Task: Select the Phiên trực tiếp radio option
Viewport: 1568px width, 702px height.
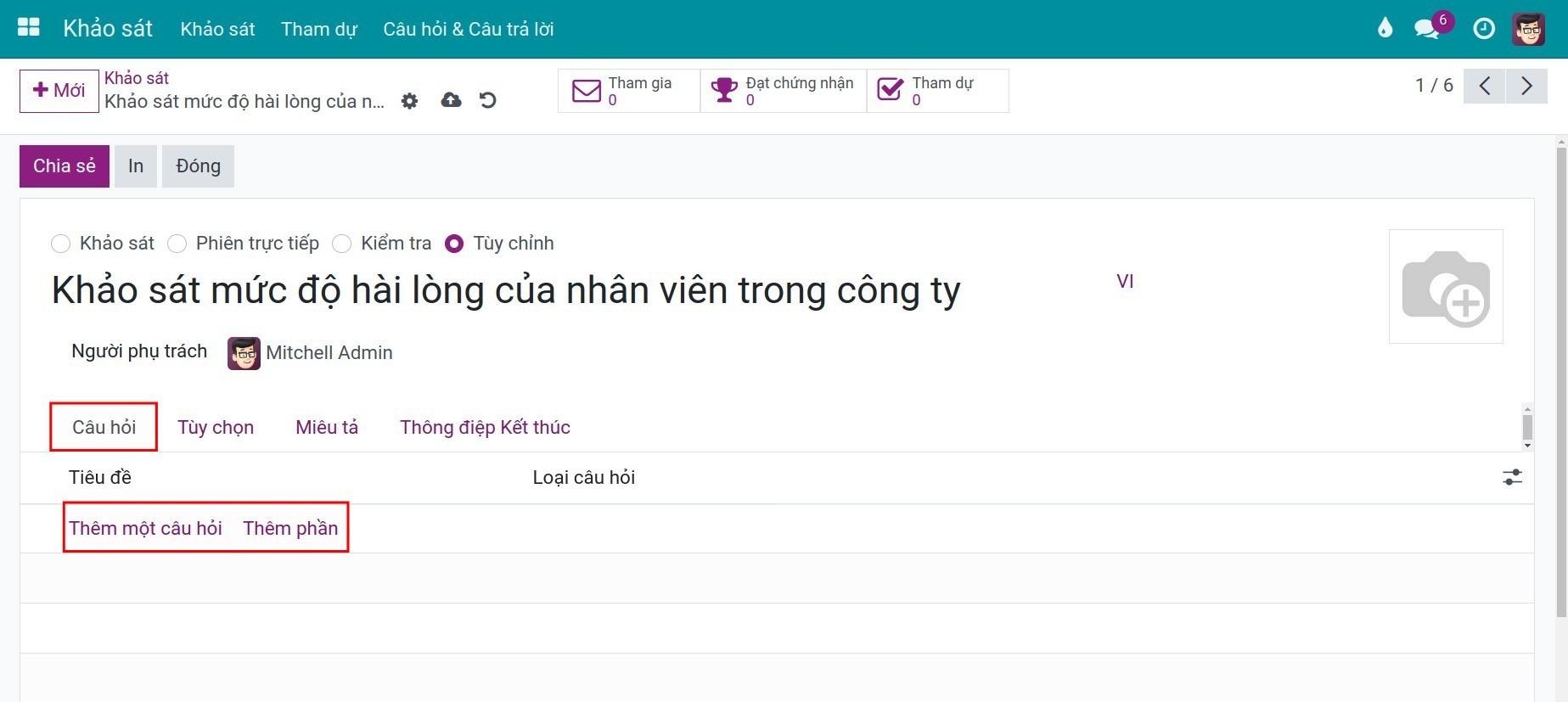Action: point(177,244)
